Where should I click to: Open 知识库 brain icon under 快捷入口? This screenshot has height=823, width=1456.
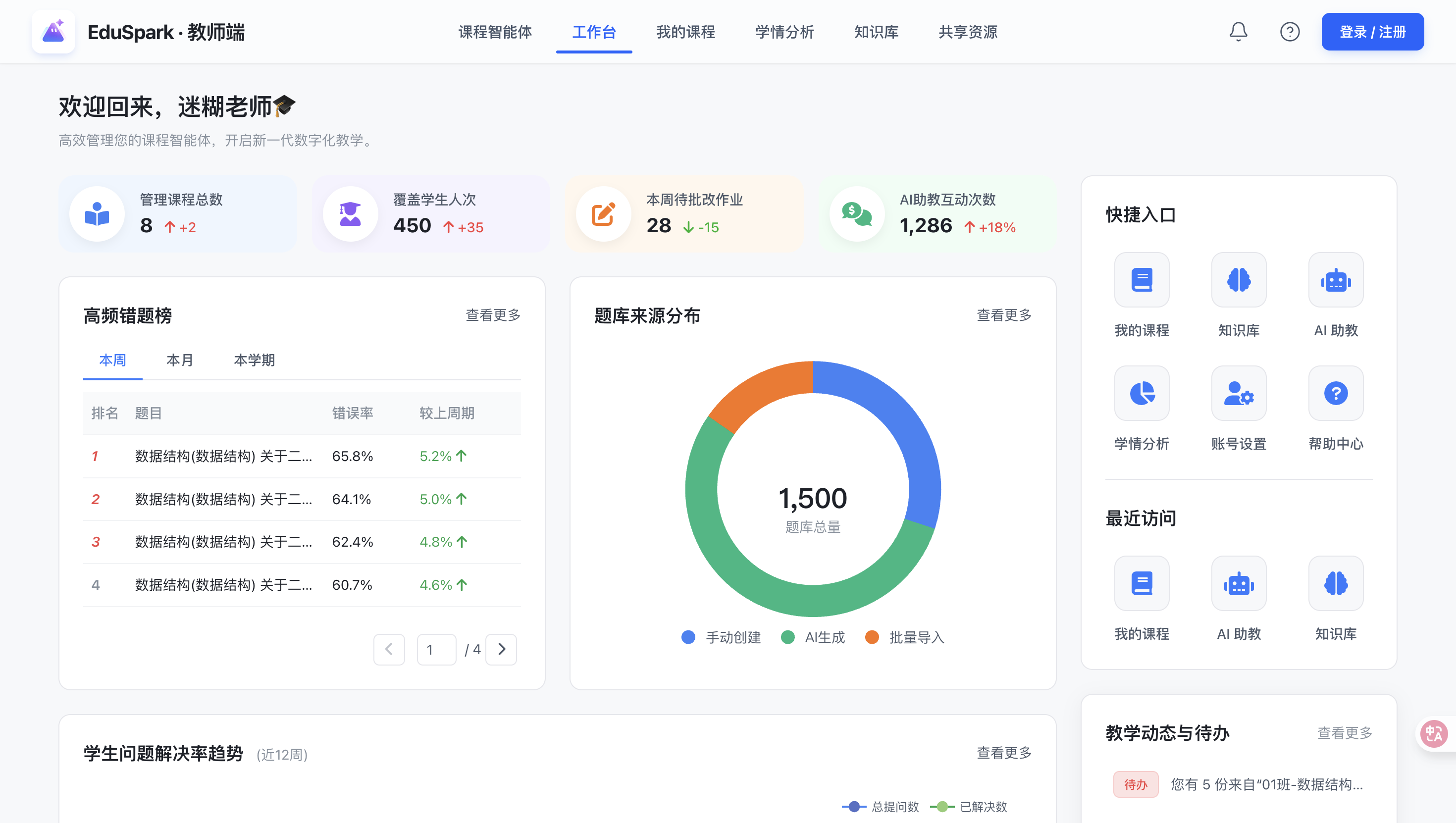tap(1239, 280)
